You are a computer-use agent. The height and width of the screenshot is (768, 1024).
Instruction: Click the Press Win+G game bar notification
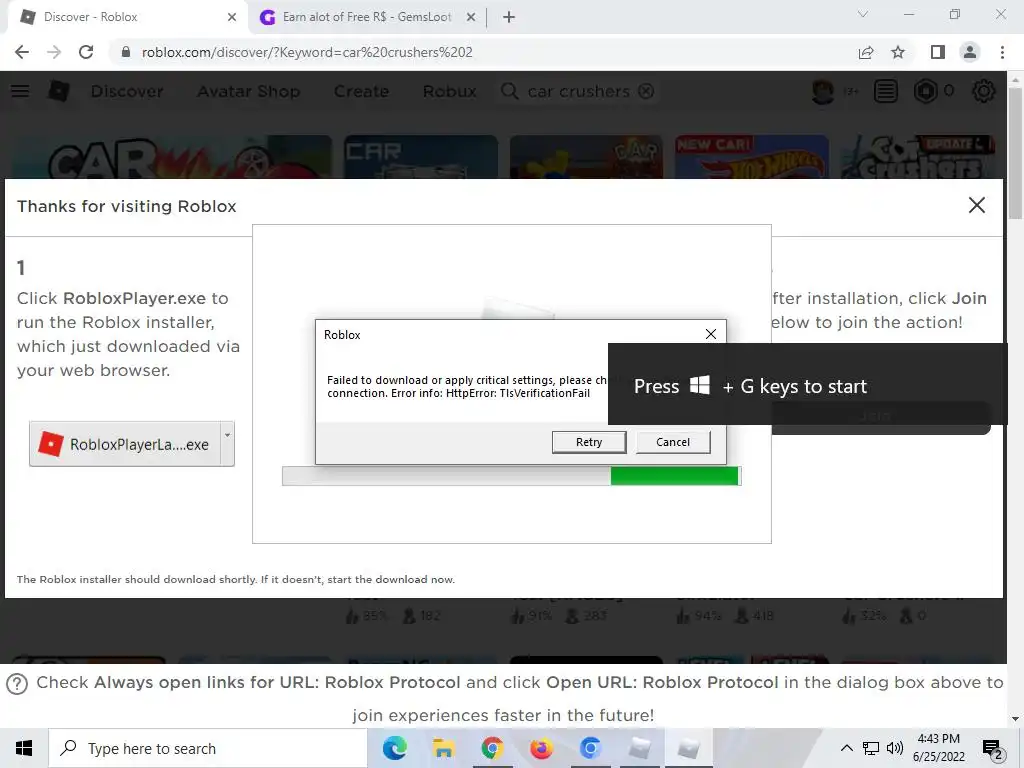[x=807, y=386]
